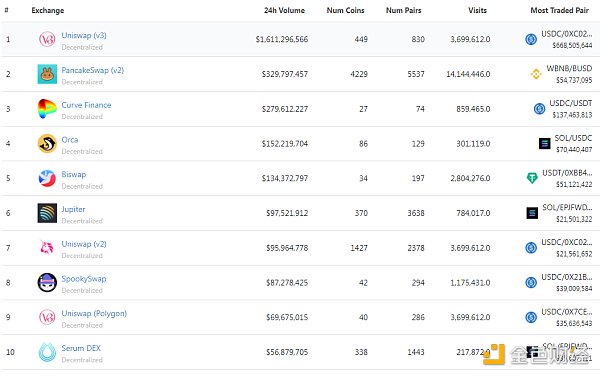Sort by the Num Coins column header

[x=345, y=10]
